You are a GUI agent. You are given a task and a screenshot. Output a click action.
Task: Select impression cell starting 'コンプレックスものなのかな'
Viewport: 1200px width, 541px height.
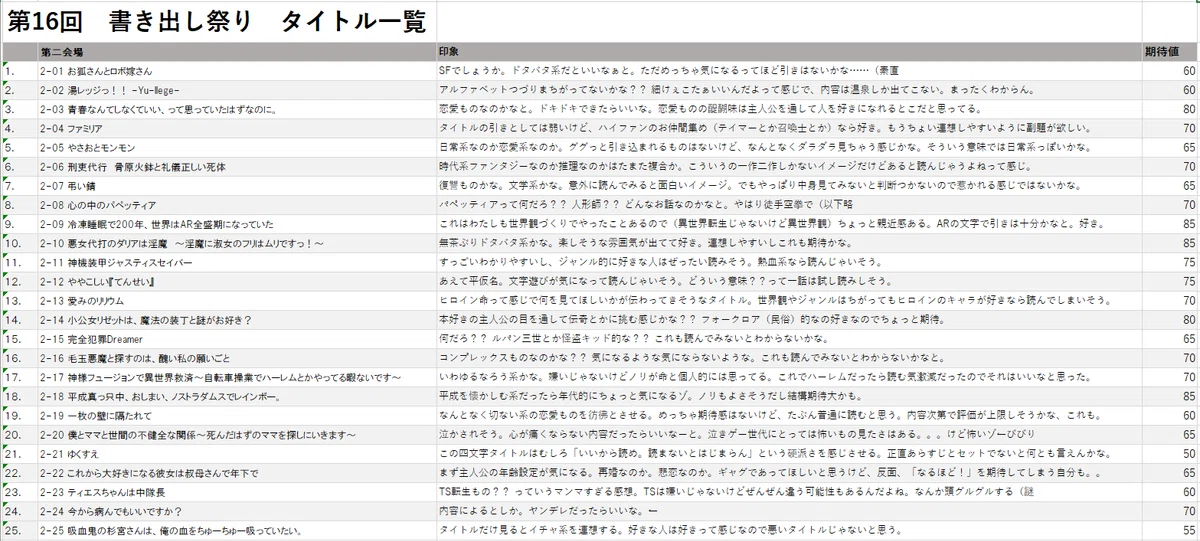789,358
